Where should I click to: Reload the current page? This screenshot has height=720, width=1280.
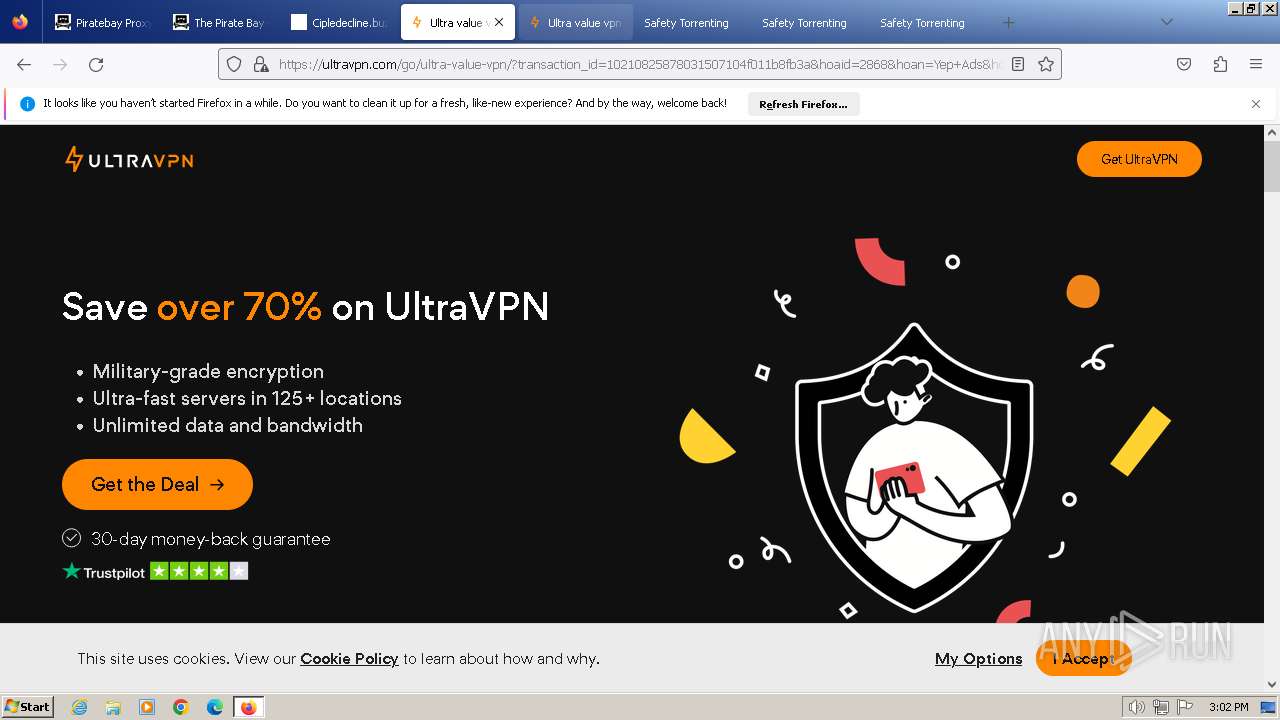click(x=96, y=64)
